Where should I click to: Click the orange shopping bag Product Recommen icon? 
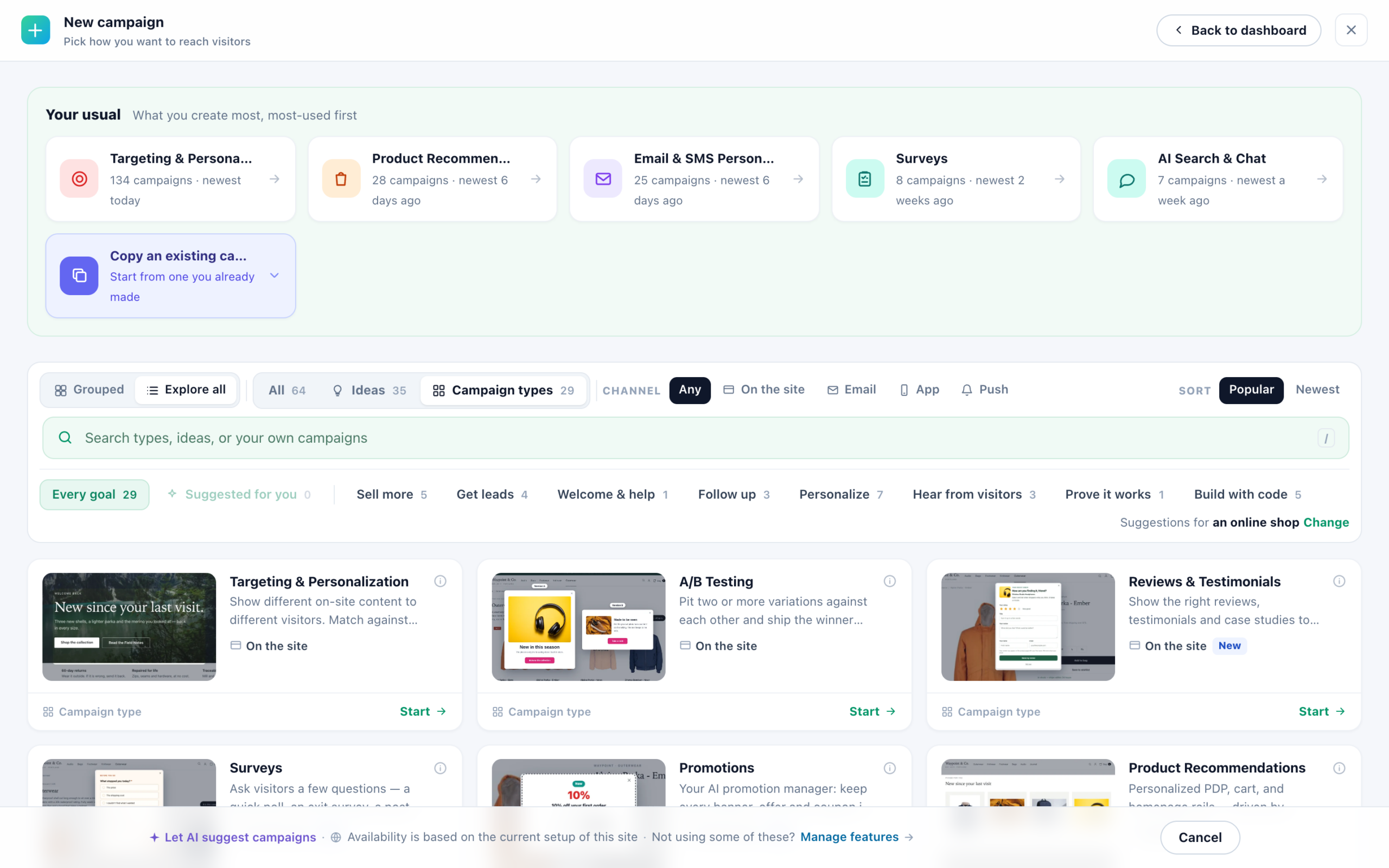pos(341,178)
